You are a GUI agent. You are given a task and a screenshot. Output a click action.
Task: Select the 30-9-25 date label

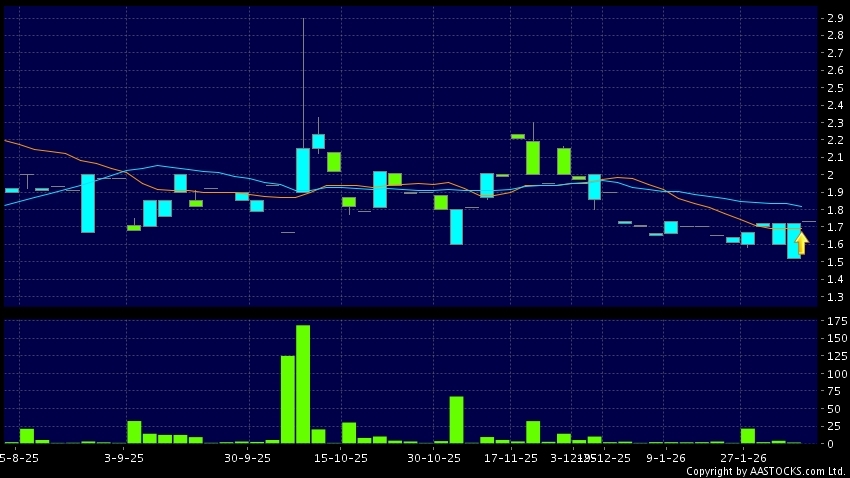(x=248, y=459)
